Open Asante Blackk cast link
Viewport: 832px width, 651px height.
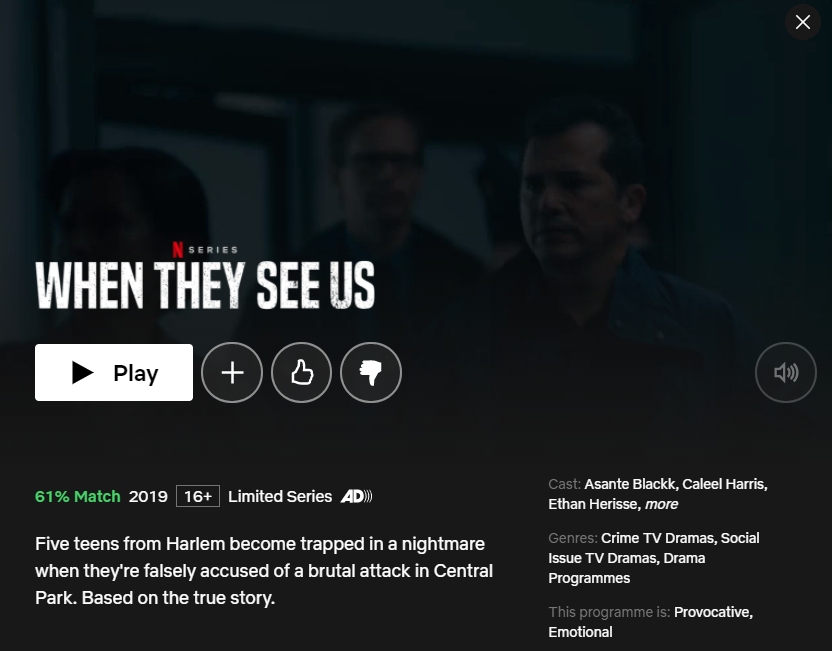(x=631, y=484)
